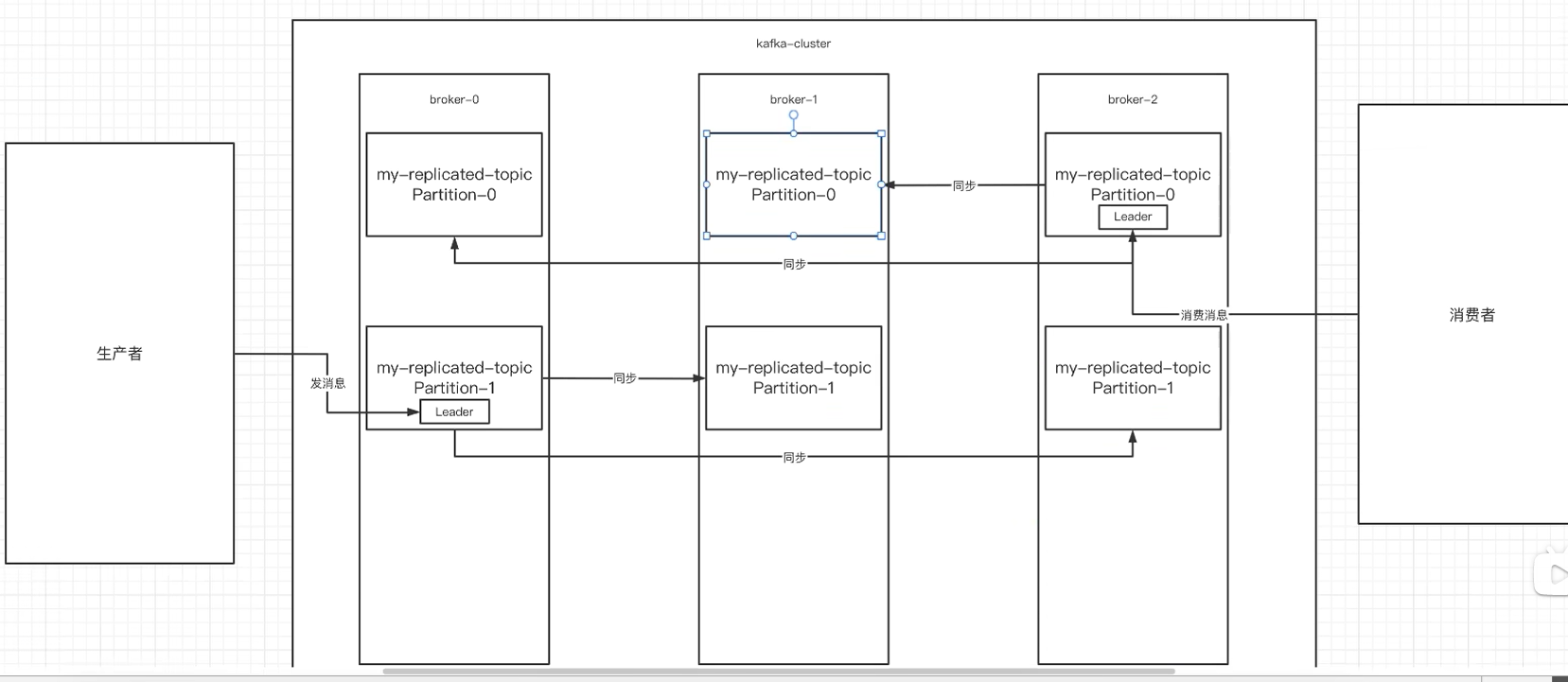Click the play button at right edge
The image size is (1568, 682).
1552,573
